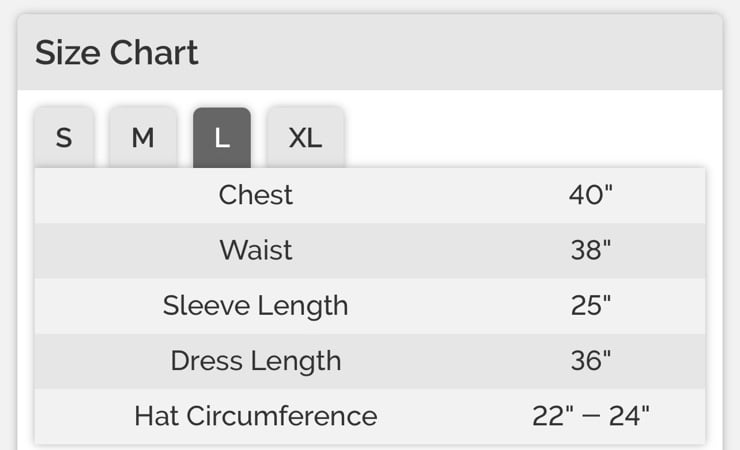Click the 25" sleeve length value
This screenshot has width=740, height=450.
coord(590,305)
